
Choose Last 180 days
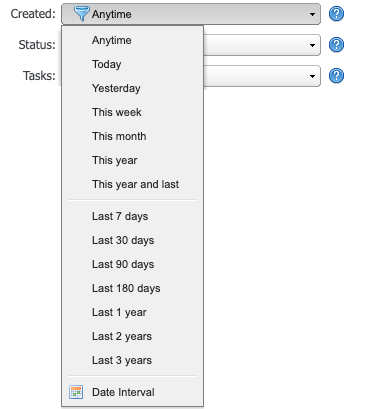point(132,288)
